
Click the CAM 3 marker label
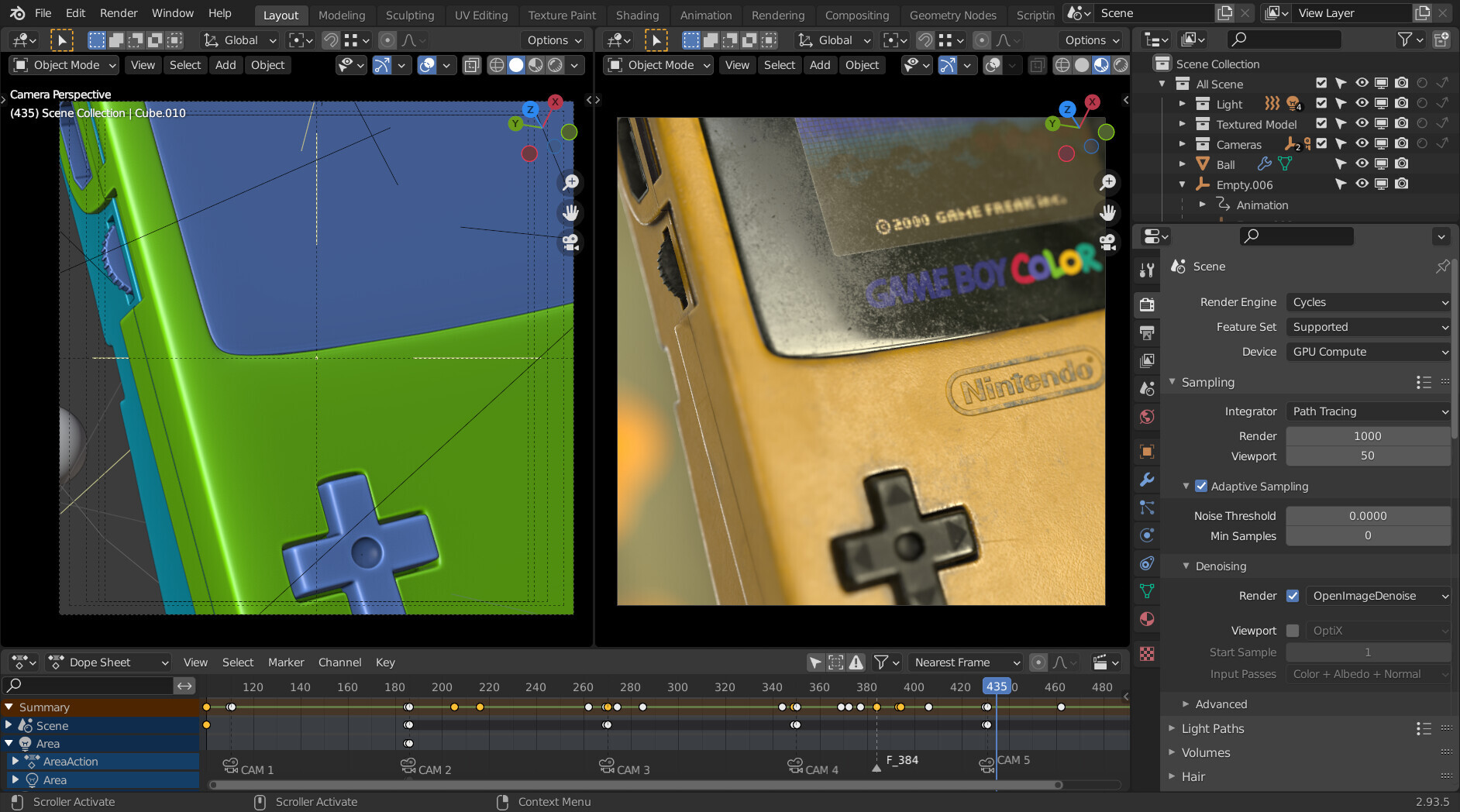[x=632, y=769]
